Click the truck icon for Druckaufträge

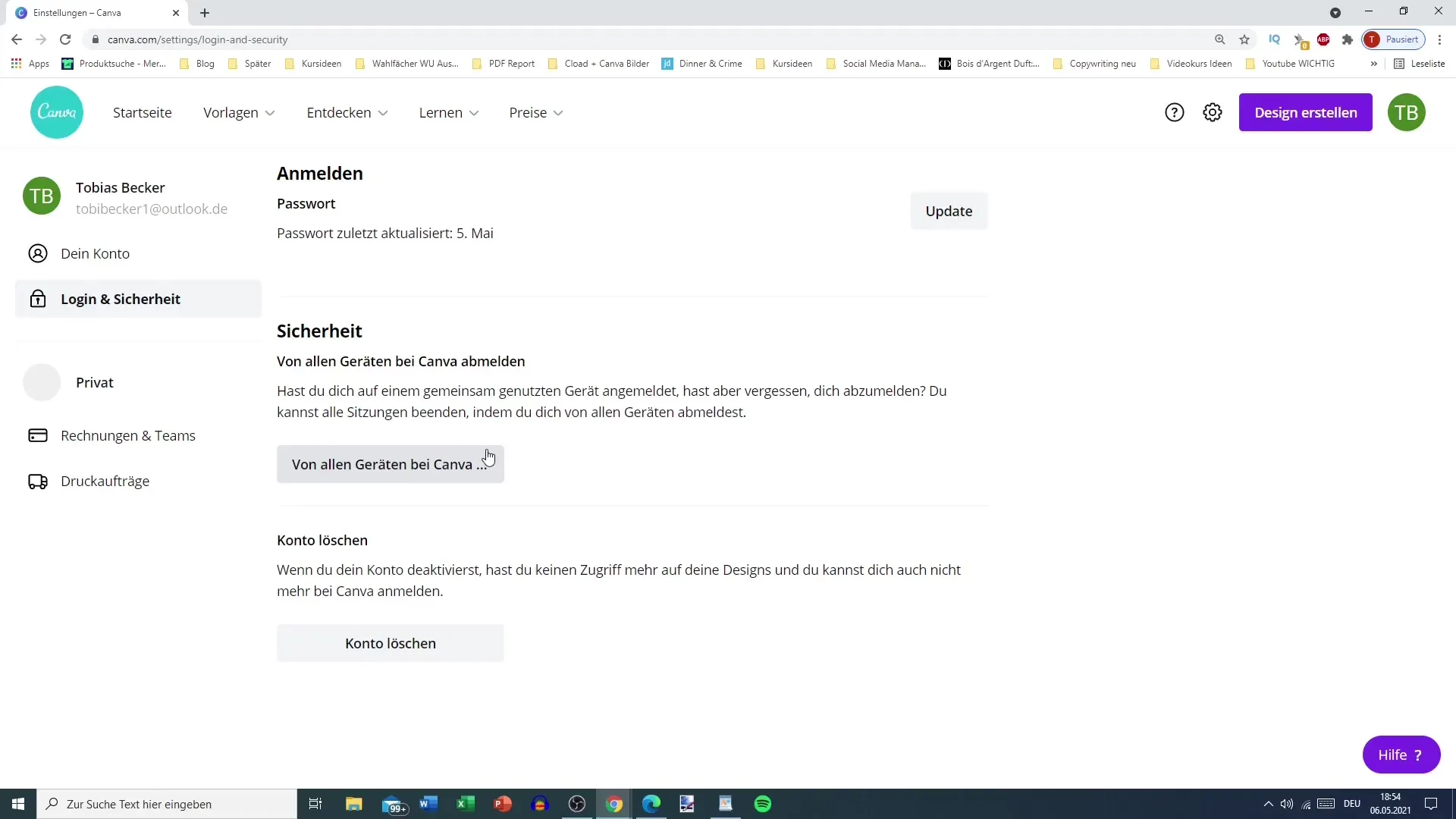coord(38,481)
